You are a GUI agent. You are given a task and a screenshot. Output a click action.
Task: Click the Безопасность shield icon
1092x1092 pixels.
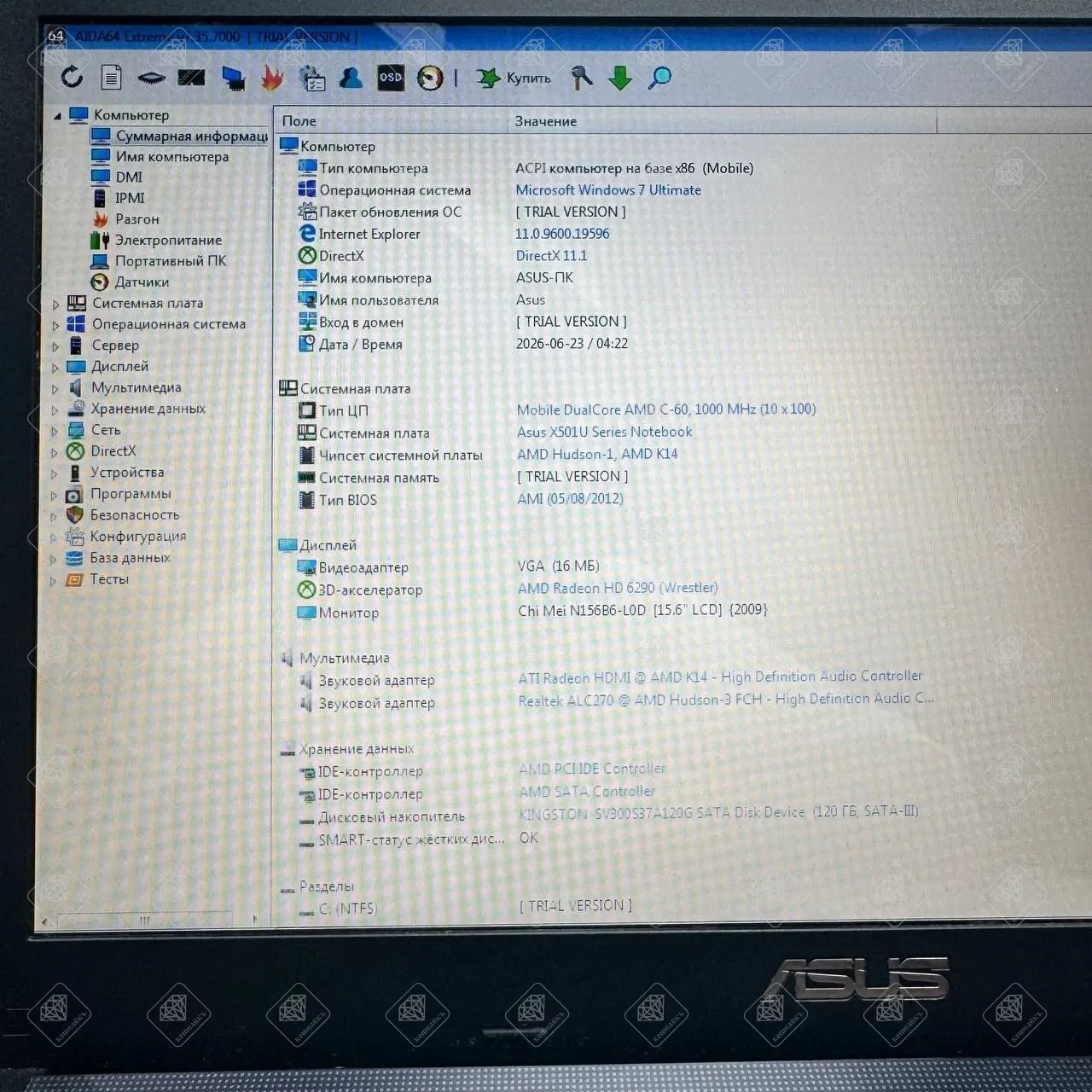pyautogui.click(x=75, y=515)
